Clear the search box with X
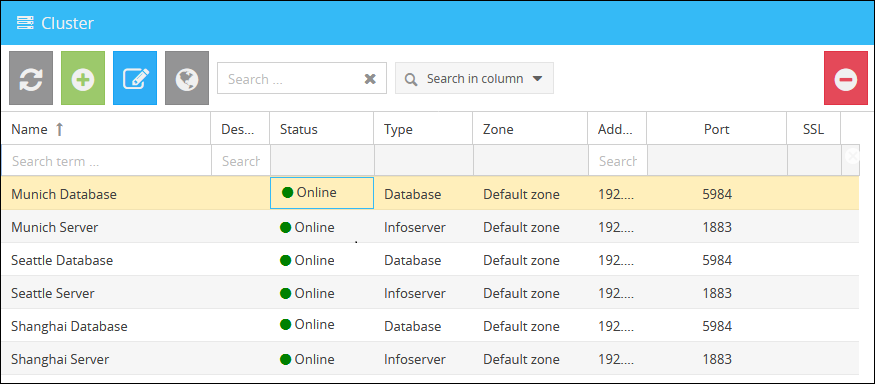 click(x=370, y=79)
